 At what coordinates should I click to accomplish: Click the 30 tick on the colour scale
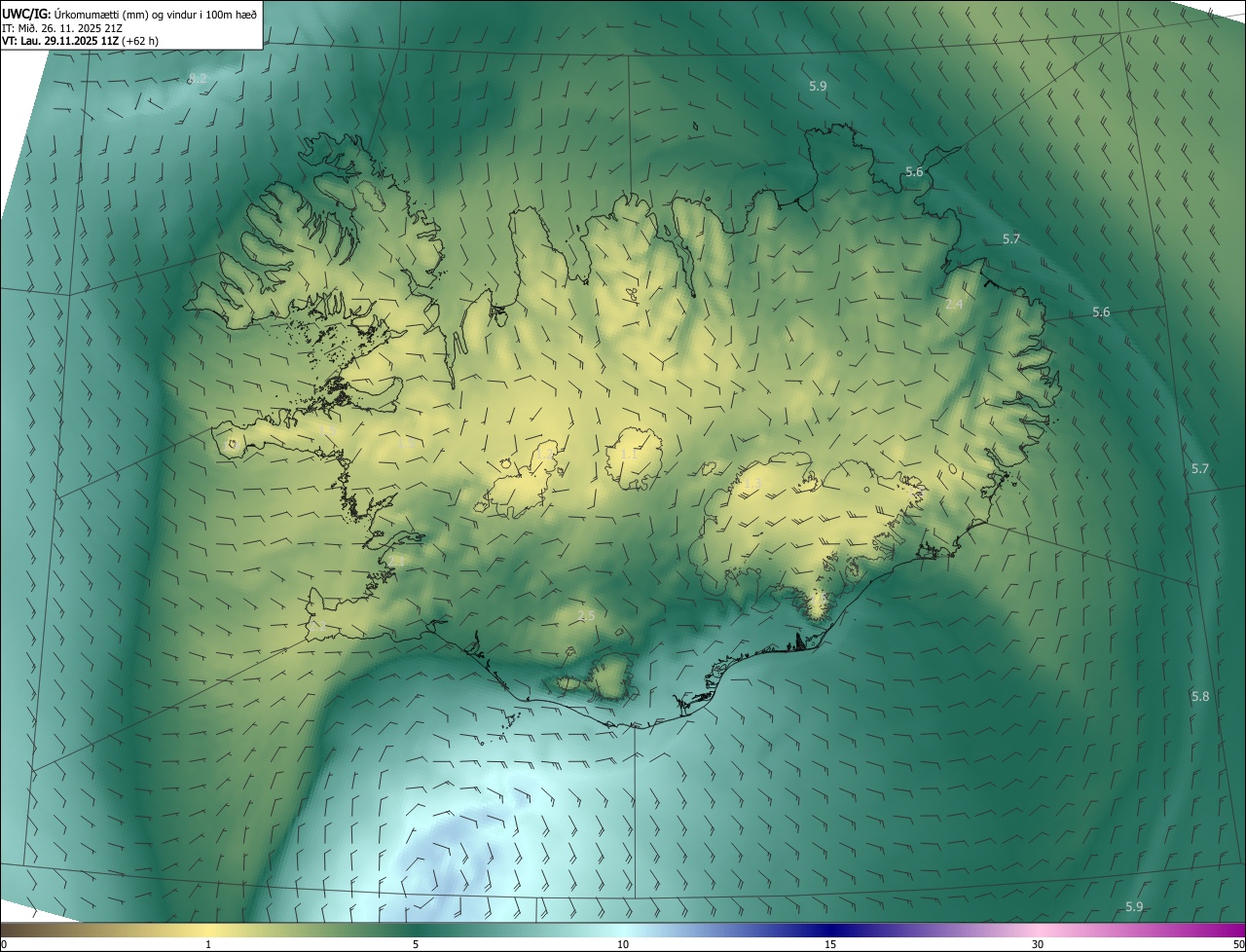[1038, 945]
